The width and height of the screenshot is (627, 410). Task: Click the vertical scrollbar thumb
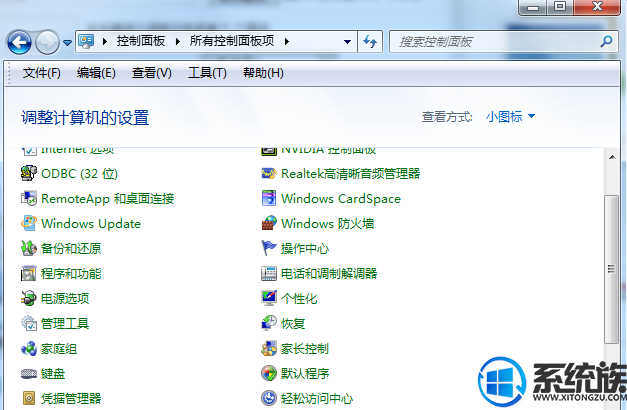[611, 269]
